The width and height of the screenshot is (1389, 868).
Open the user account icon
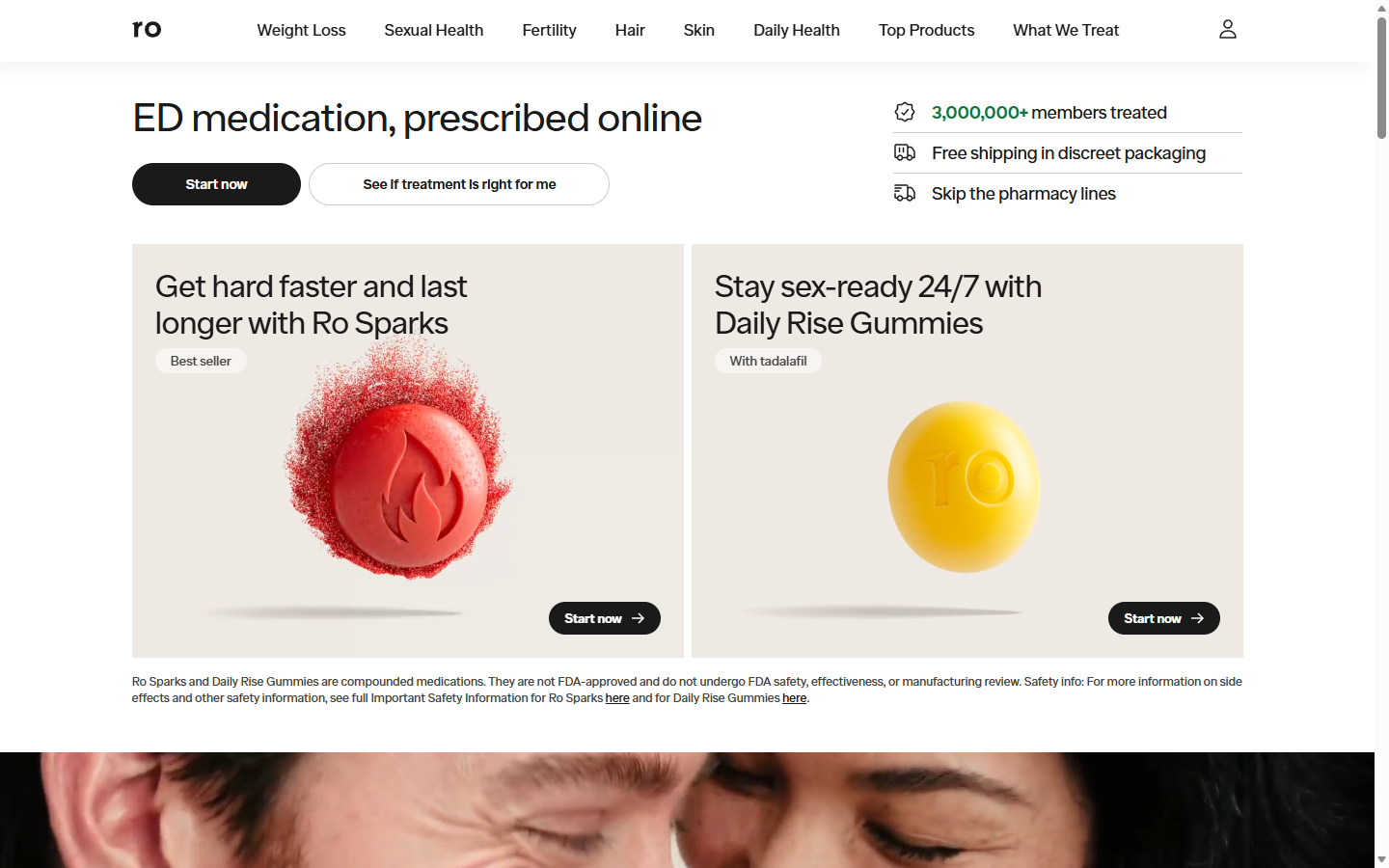(1227, 30)
